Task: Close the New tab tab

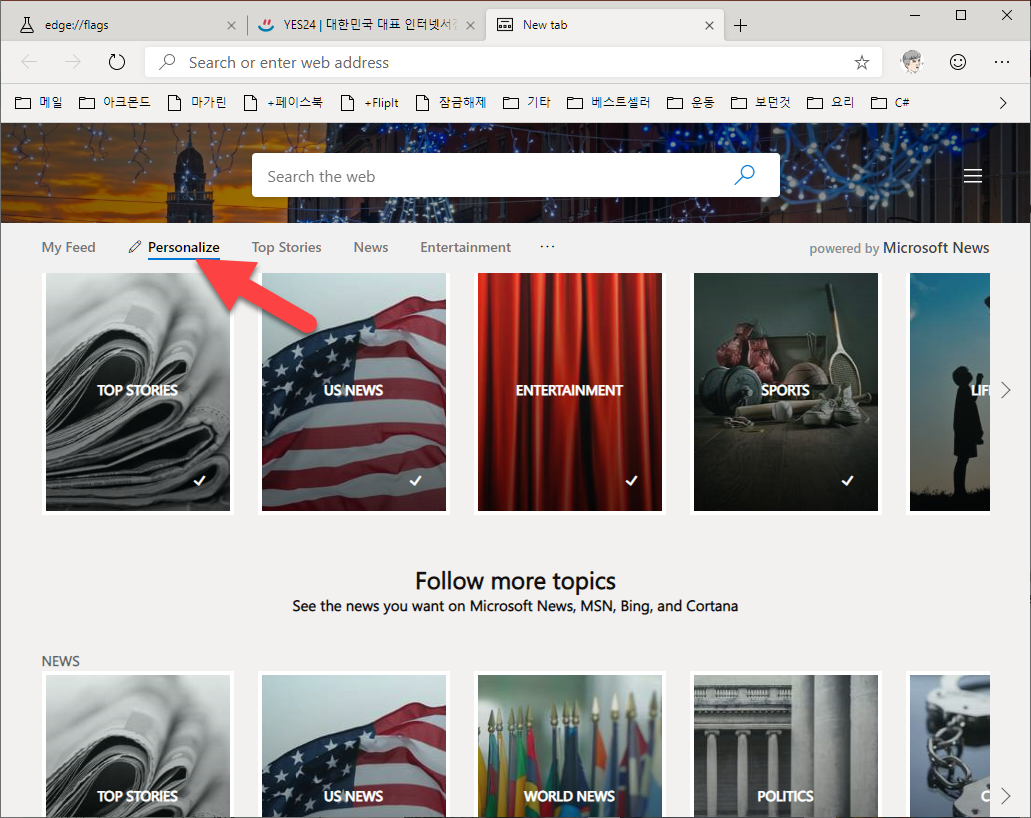Action: pos(709,26)
